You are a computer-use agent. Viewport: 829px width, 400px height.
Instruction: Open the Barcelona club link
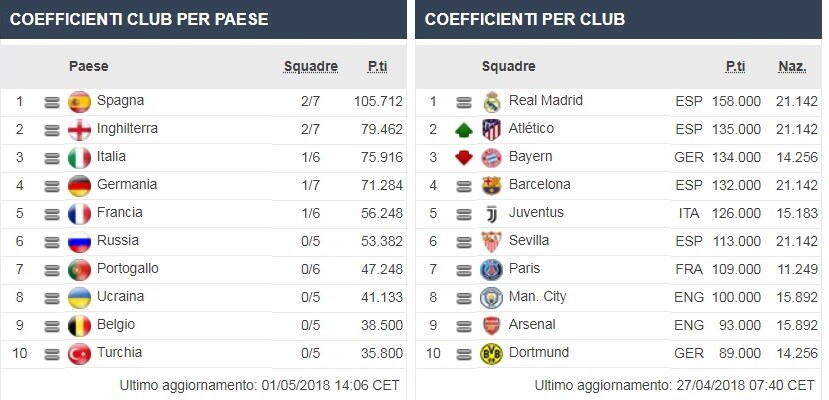click(540, 184)
